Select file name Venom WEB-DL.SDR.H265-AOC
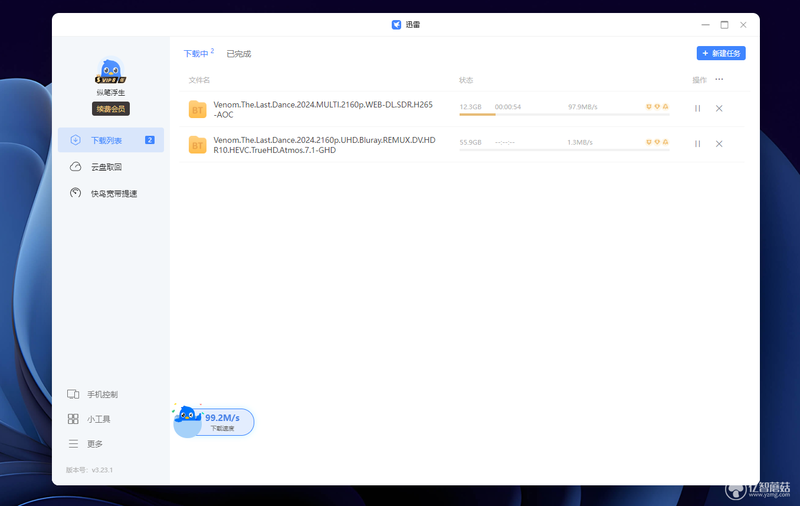Screen dimensions: 800x506 tap(323, 109)
